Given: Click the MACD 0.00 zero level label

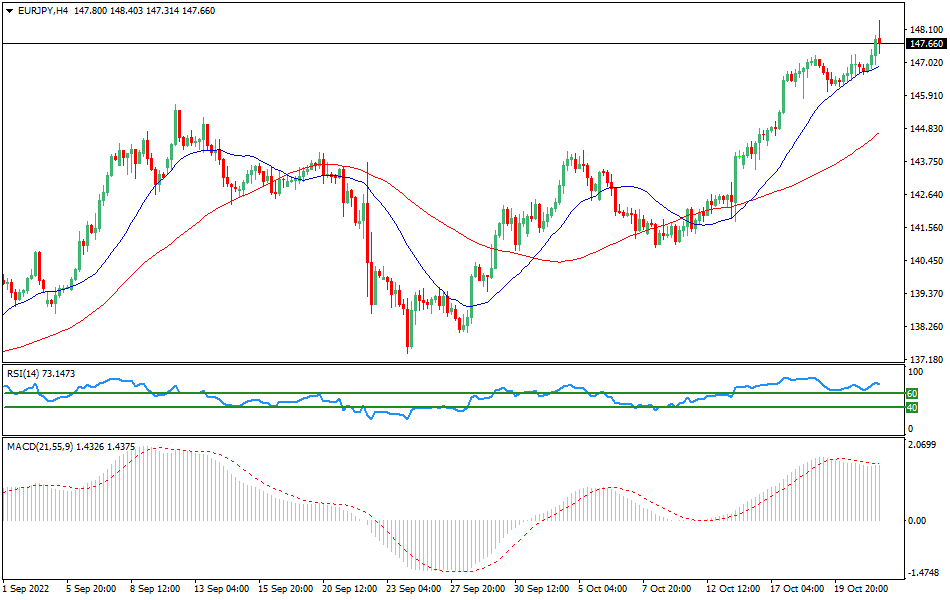Looking at the screenshot, I should click(x=917, y=520).
